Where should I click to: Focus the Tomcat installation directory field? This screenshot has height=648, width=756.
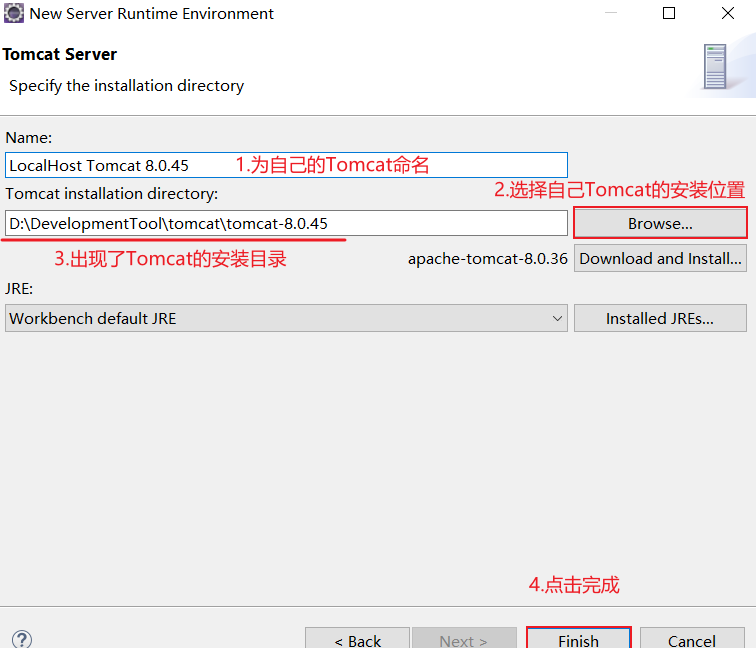(x=286, y=223)
